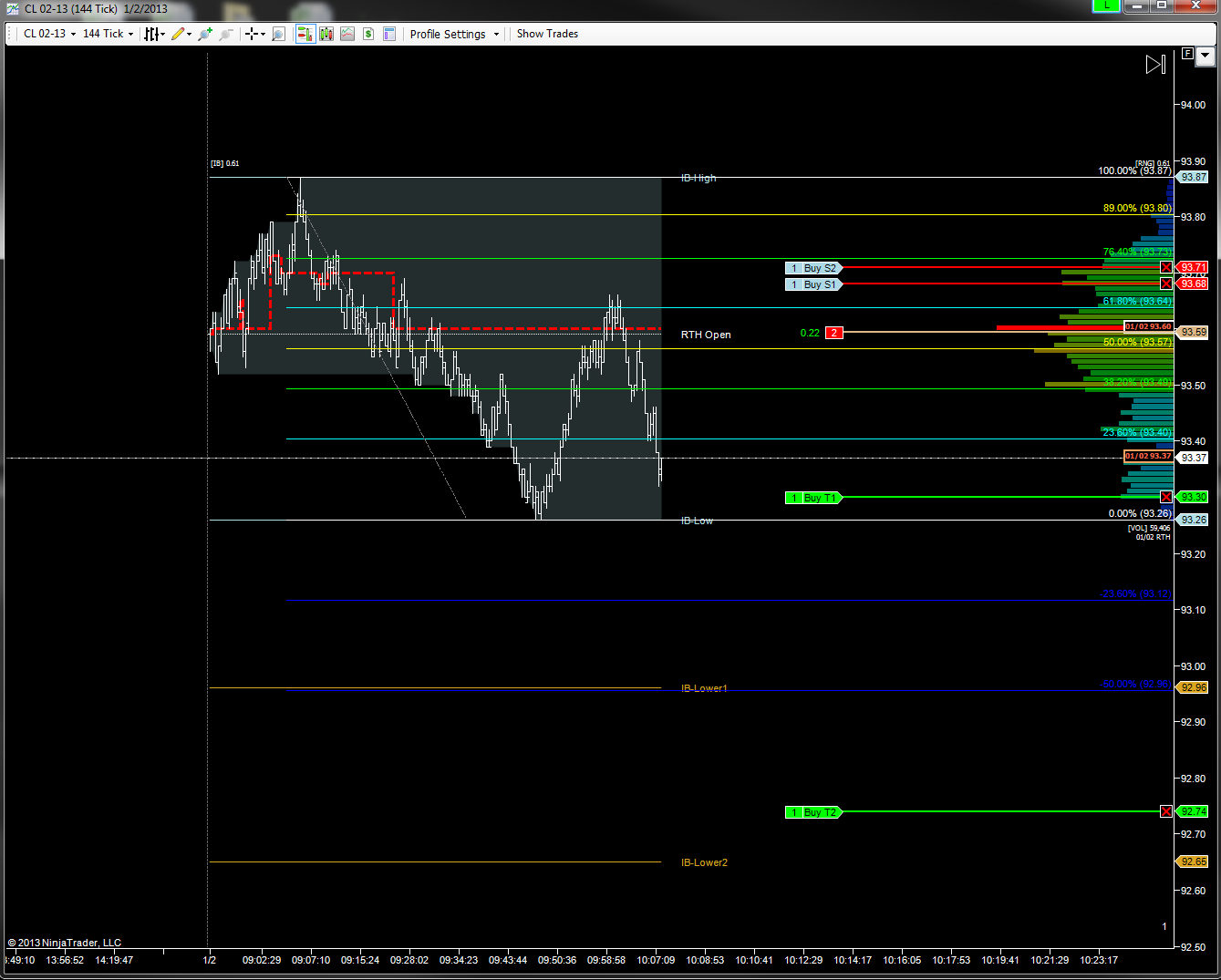Click the RTH Open label
Screen dimensions: 1221x980
pos(706,335)
